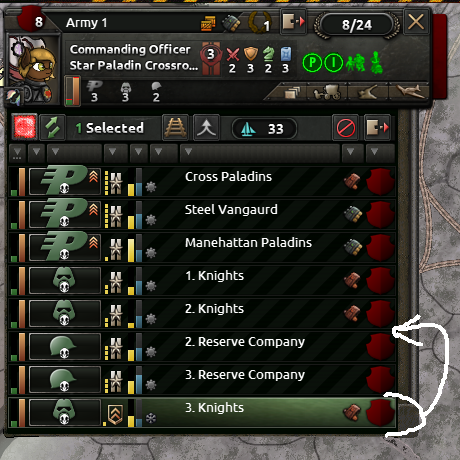Viewport: 460px width, 460px height.
Task: Click the paradrop order icon
Action: pyautogui.click(x=206, y=128)
